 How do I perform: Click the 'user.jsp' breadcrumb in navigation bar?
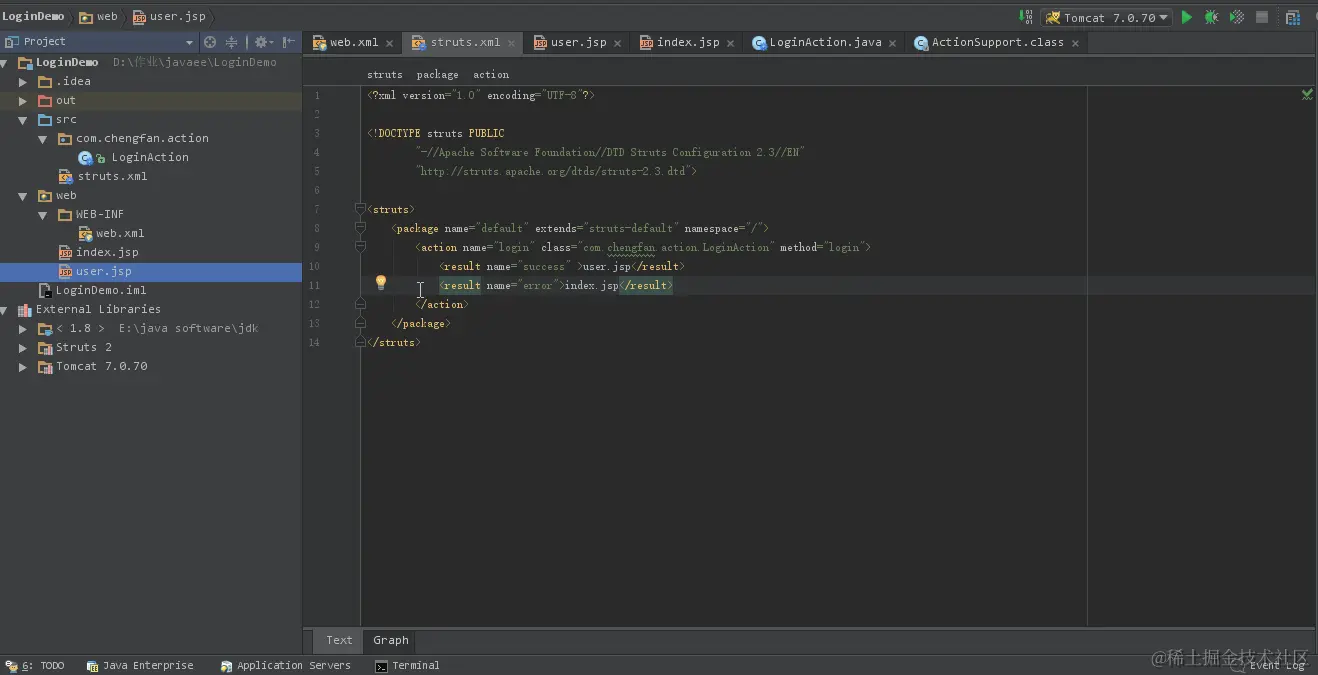(169, 17)
